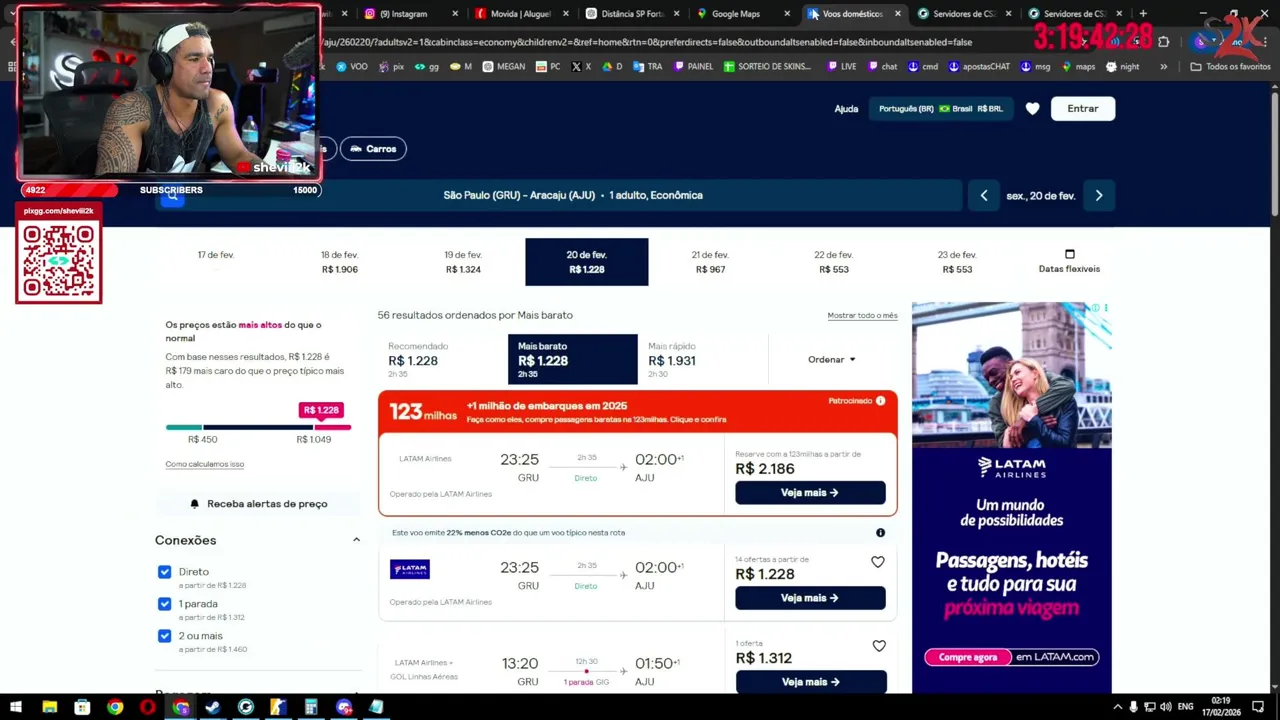The image size is (1280, 720).
Task: Go to previous date with left arrow
Action: click(x=983, y=196)
